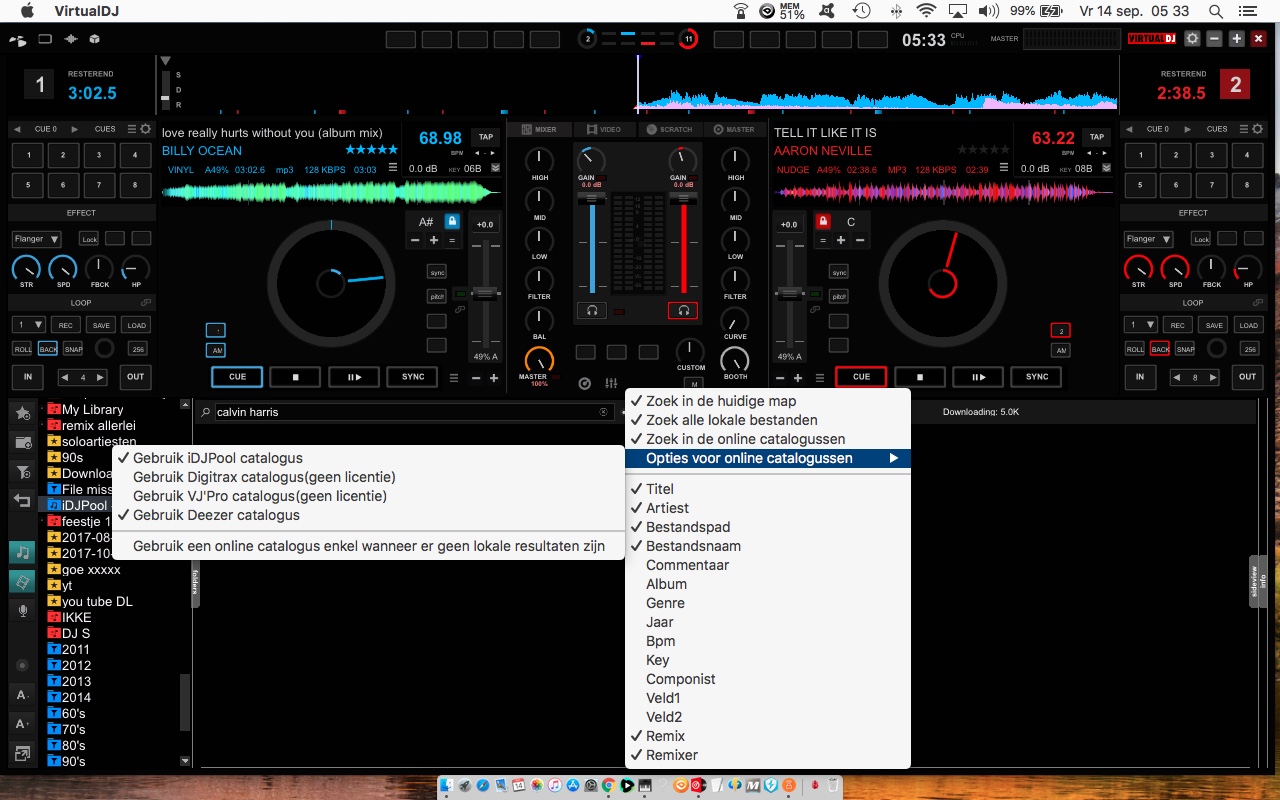Adjust right channel volume fader

coord(685,198)
